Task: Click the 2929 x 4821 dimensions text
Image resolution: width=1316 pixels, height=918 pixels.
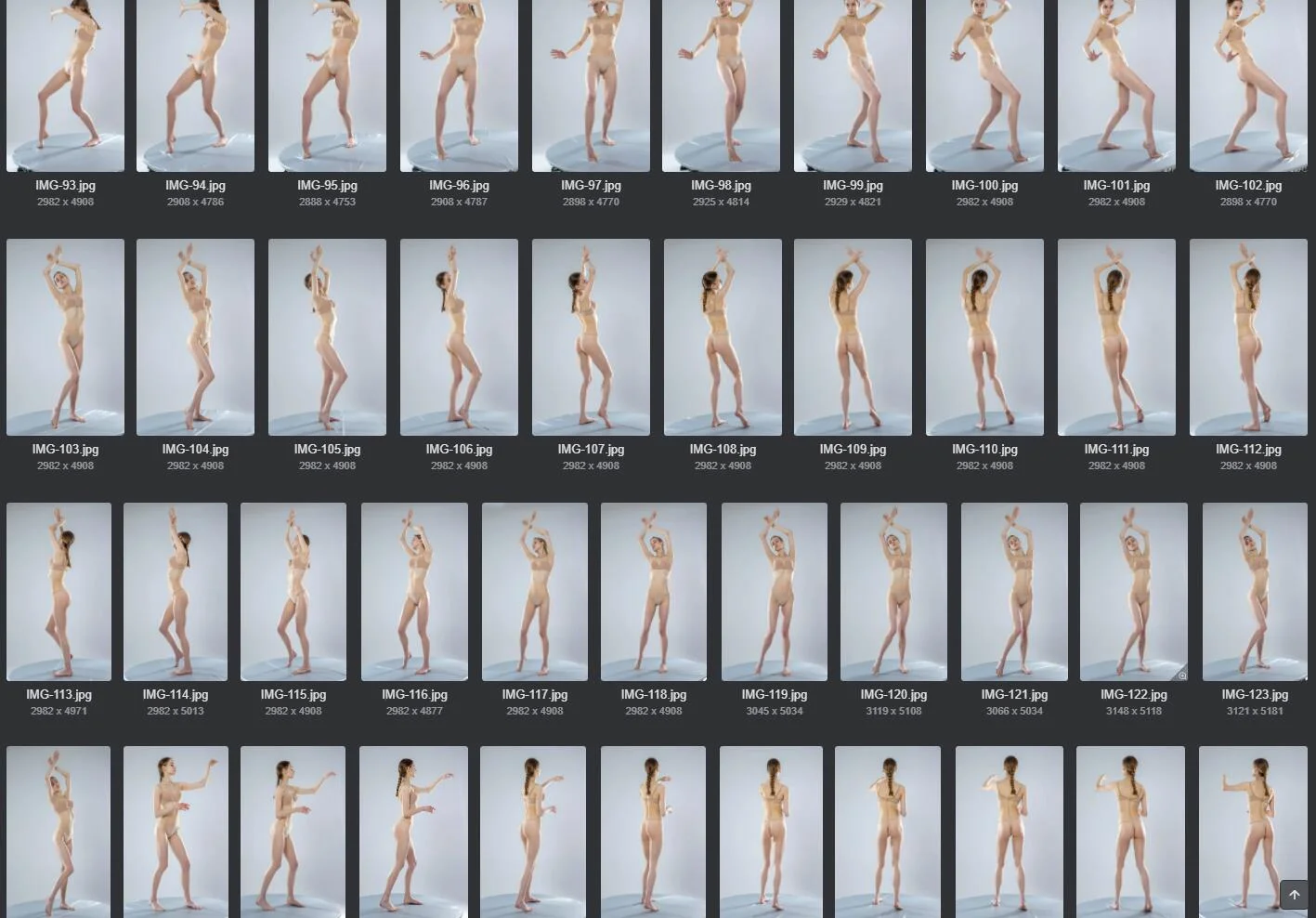Action: coord(853,202)
